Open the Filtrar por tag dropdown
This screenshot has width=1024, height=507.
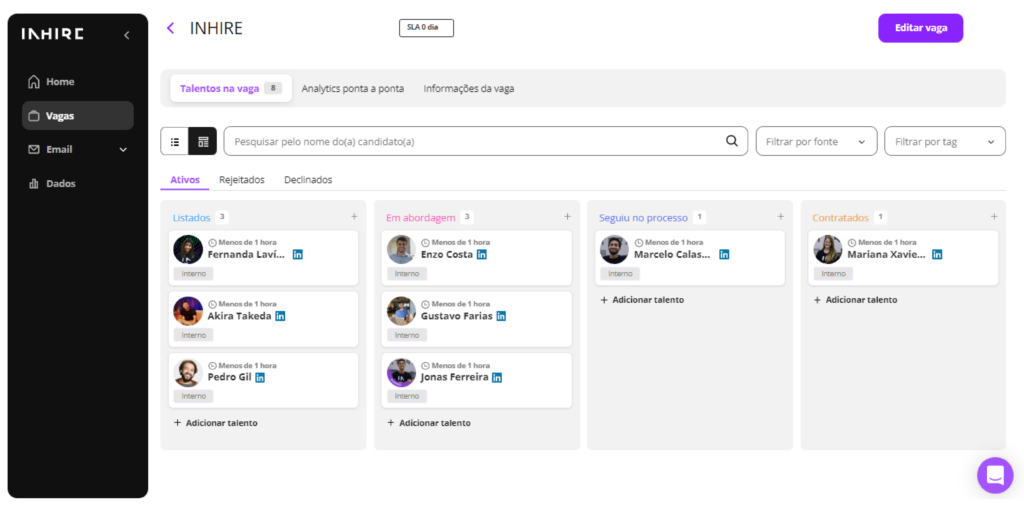coord(945,141)
